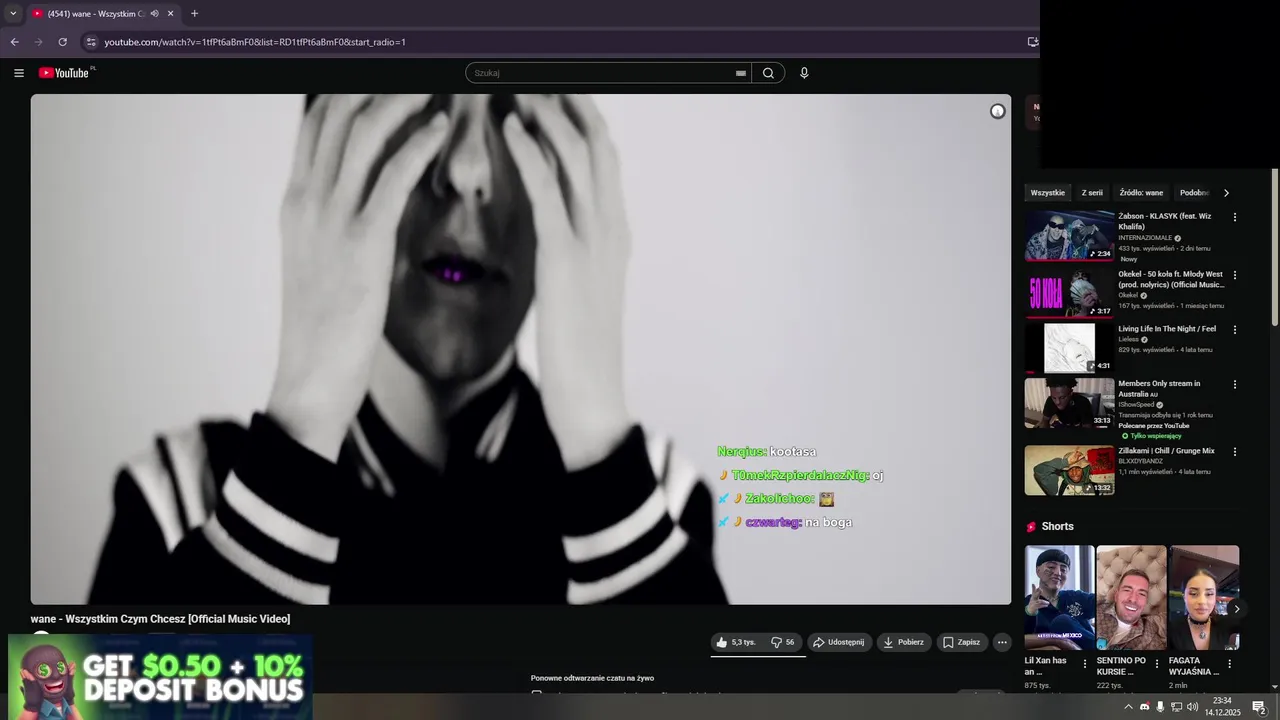Click the clock showing 23:34
1280x720 pixels.
click(1222, 701)
